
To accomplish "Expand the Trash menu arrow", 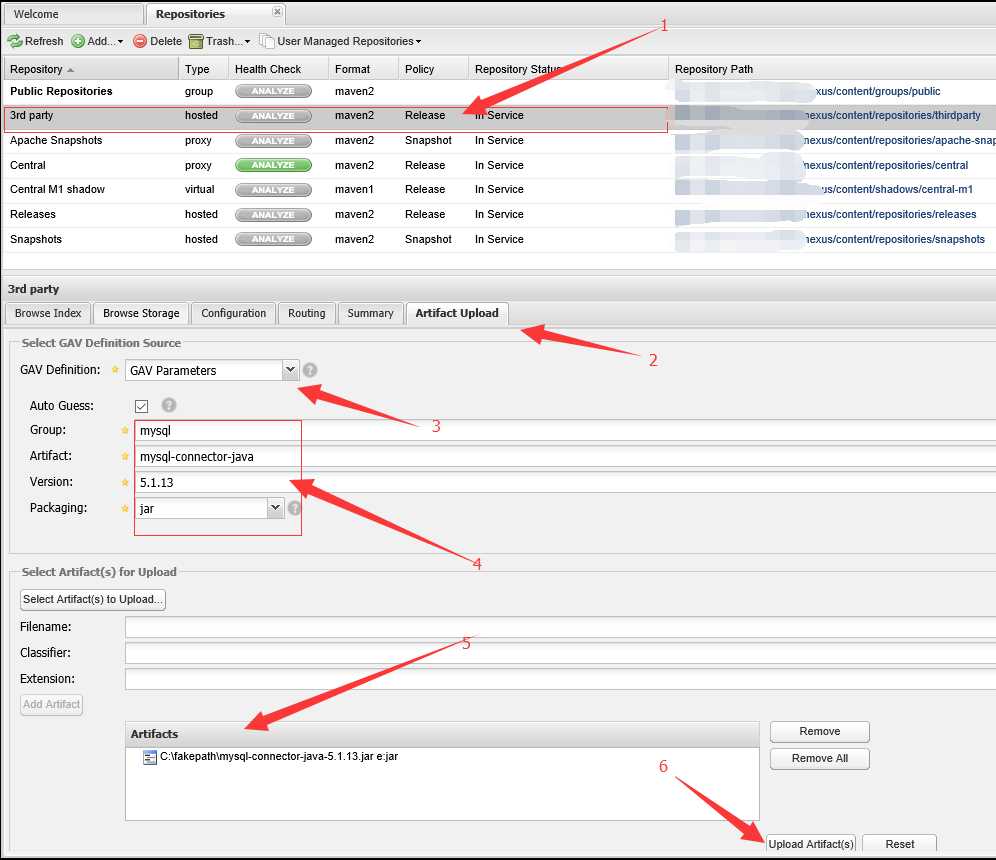I will pos(247,42).
